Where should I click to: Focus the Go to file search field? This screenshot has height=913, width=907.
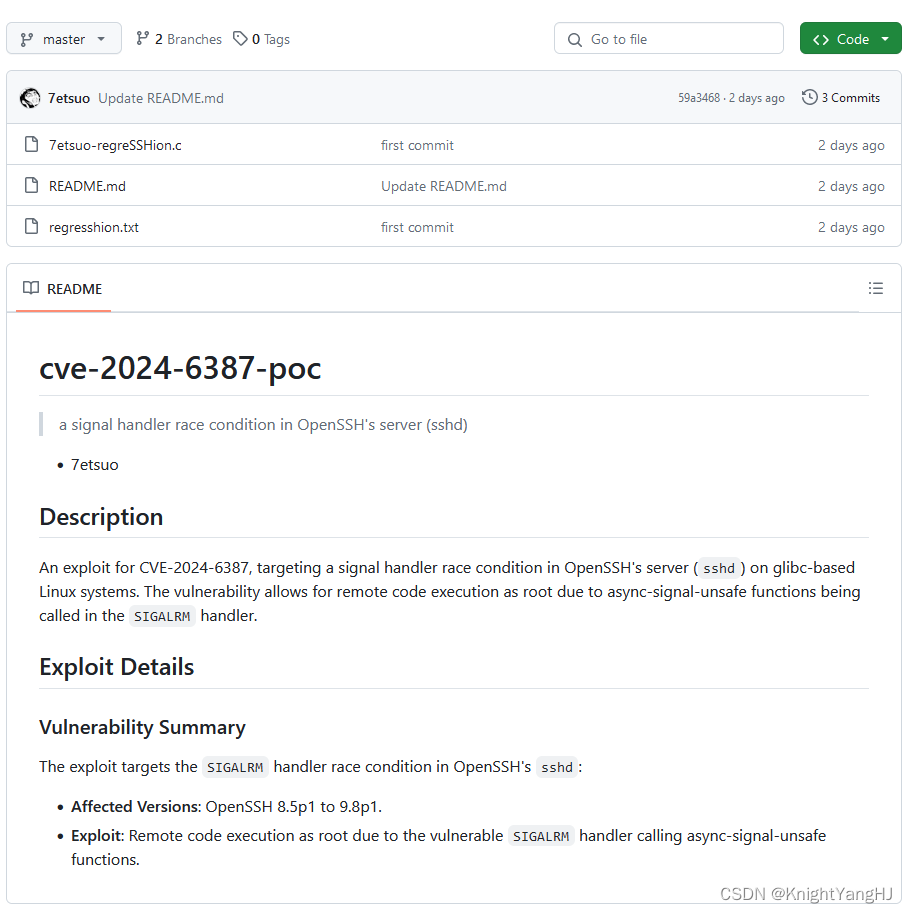668,39
